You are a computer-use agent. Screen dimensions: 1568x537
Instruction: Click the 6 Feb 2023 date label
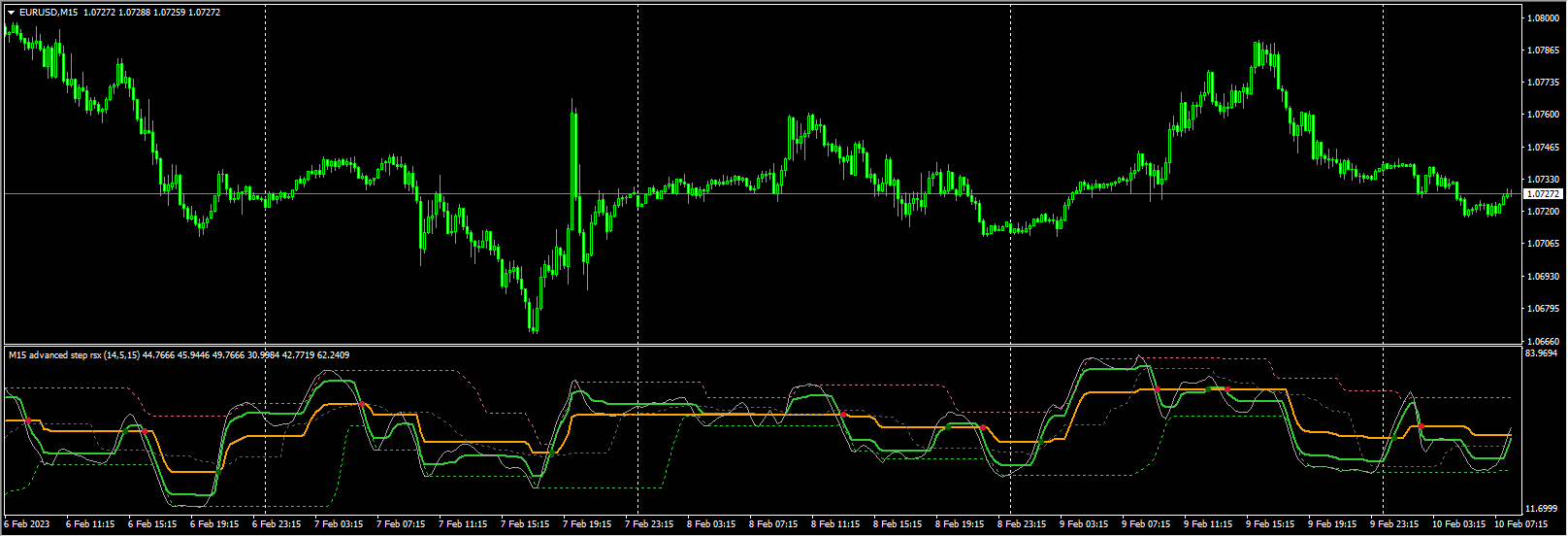[26, 524]
